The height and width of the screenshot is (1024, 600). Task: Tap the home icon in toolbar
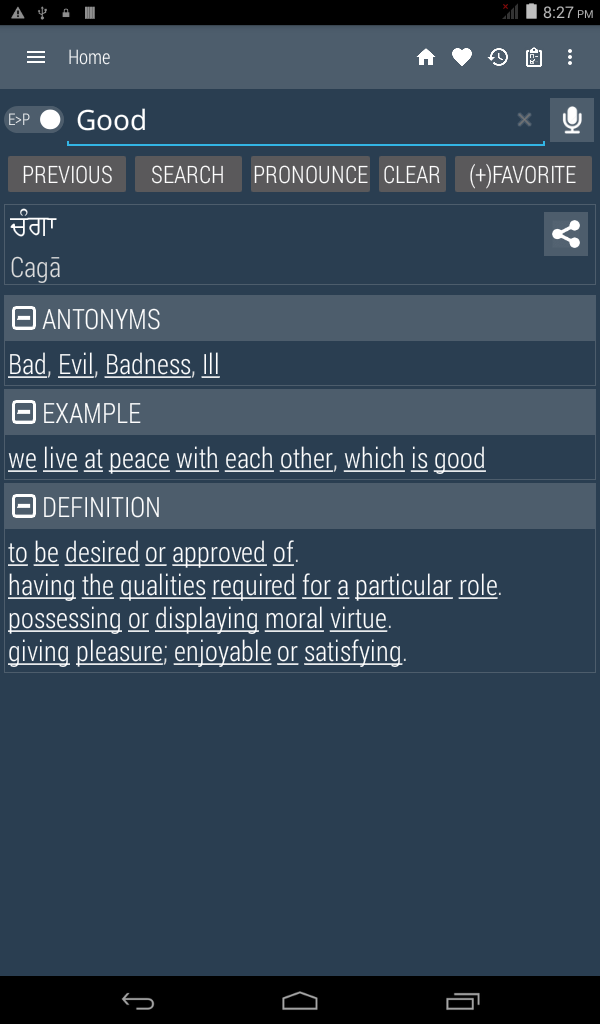click(426, 57)
